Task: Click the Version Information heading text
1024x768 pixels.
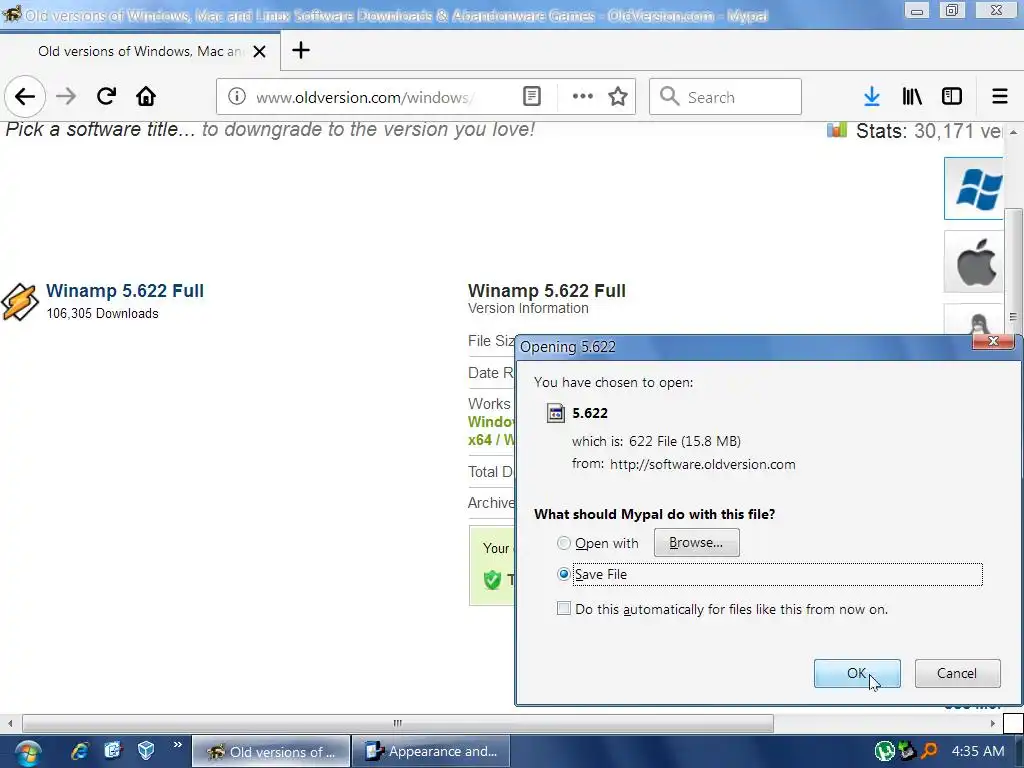Action: [528, 308]
